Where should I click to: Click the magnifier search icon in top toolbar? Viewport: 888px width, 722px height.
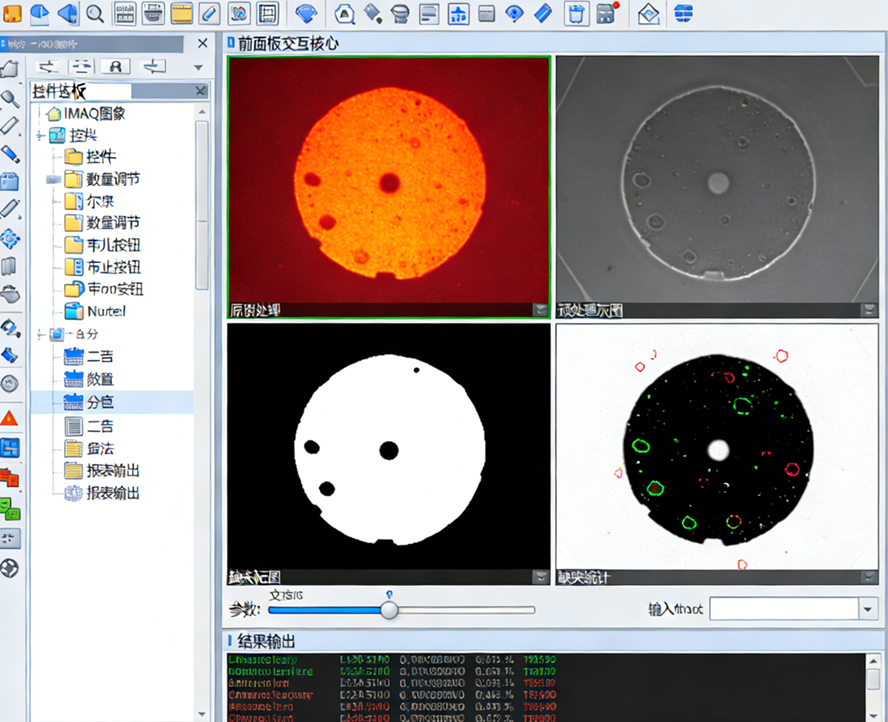tap(95, 13)
